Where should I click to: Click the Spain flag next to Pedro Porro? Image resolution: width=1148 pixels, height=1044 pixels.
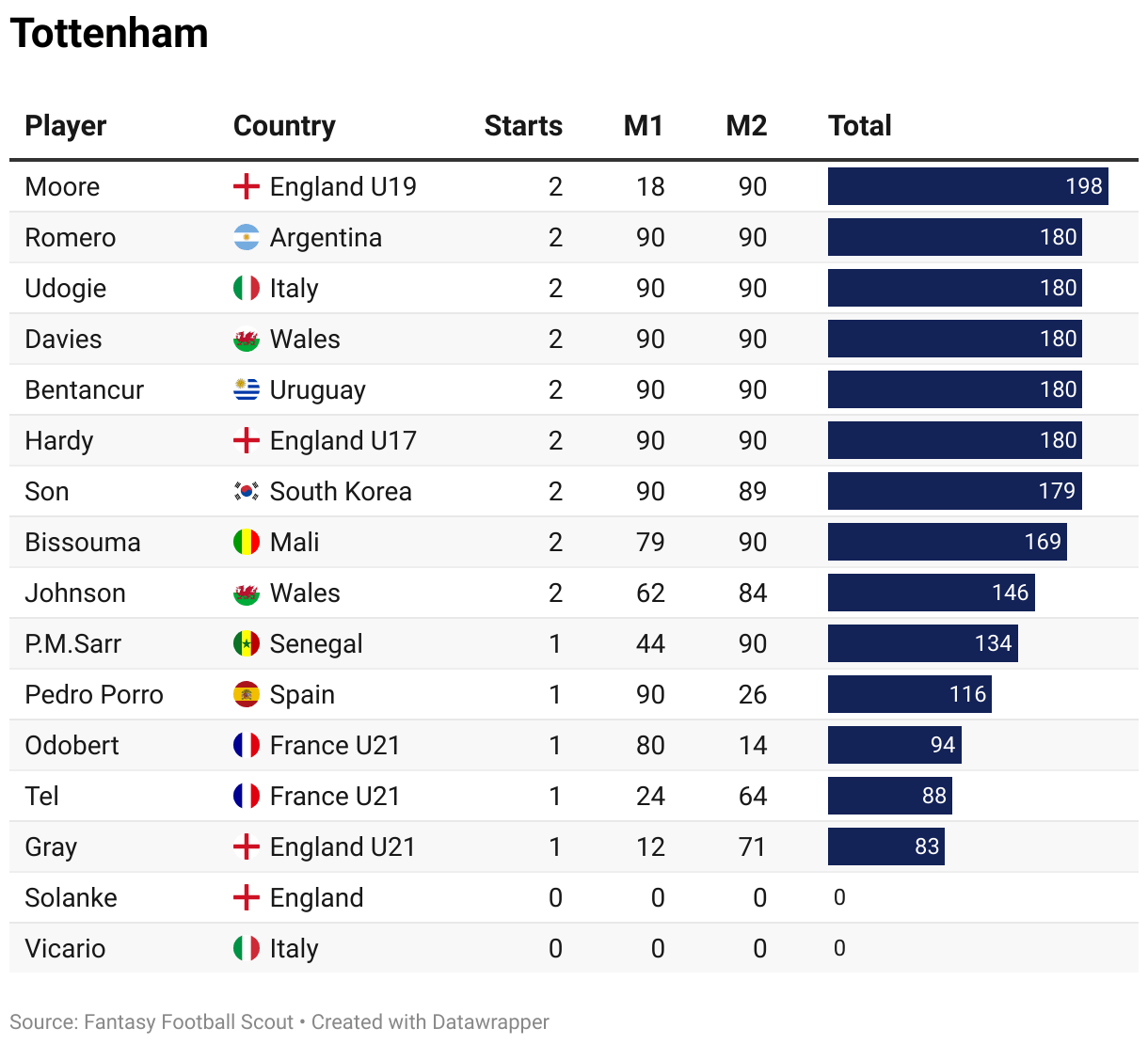pos(247,694)
